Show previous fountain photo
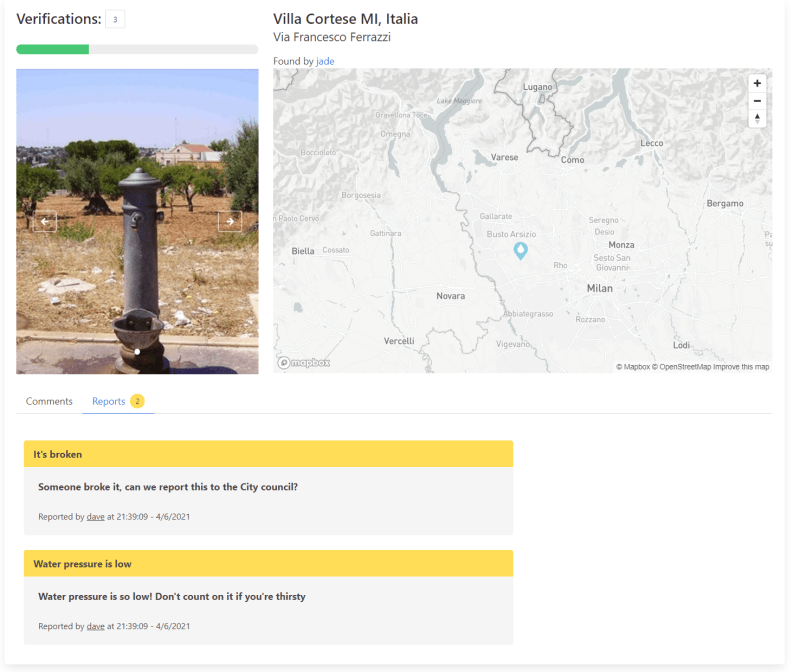800x672 pixels. click(45, 221)
